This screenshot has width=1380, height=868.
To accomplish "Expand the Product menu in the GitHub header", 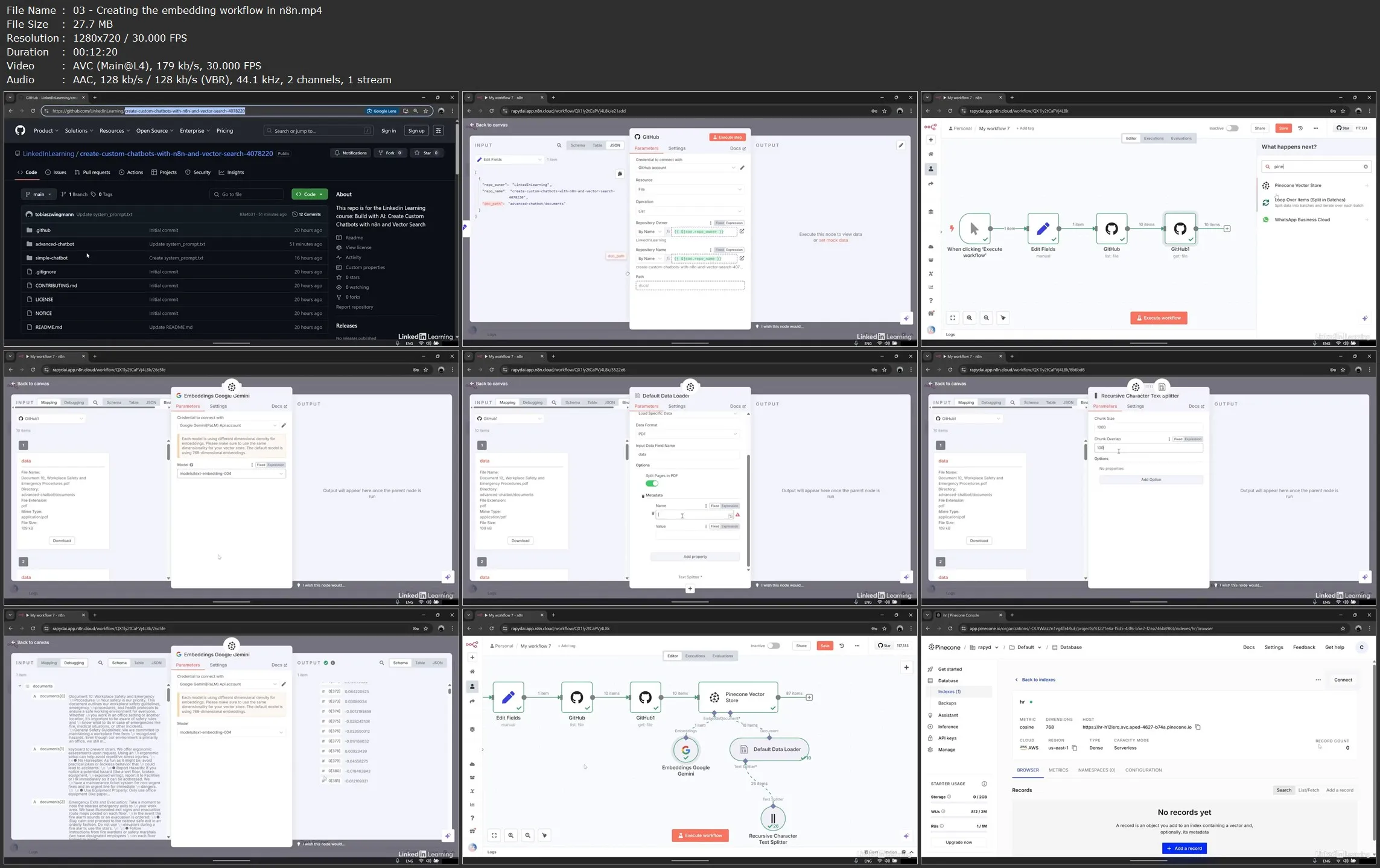I will [x=46, y=130].
